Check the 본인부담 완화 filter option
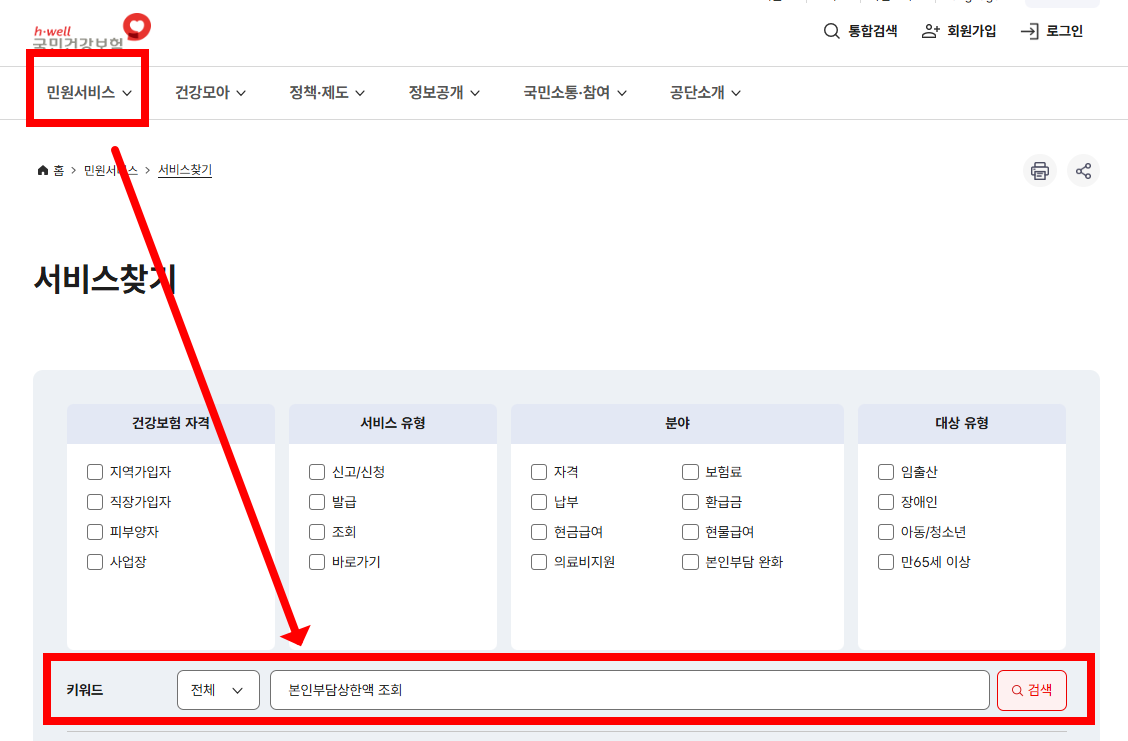1128x741 pixels. [x=690, y=561]
